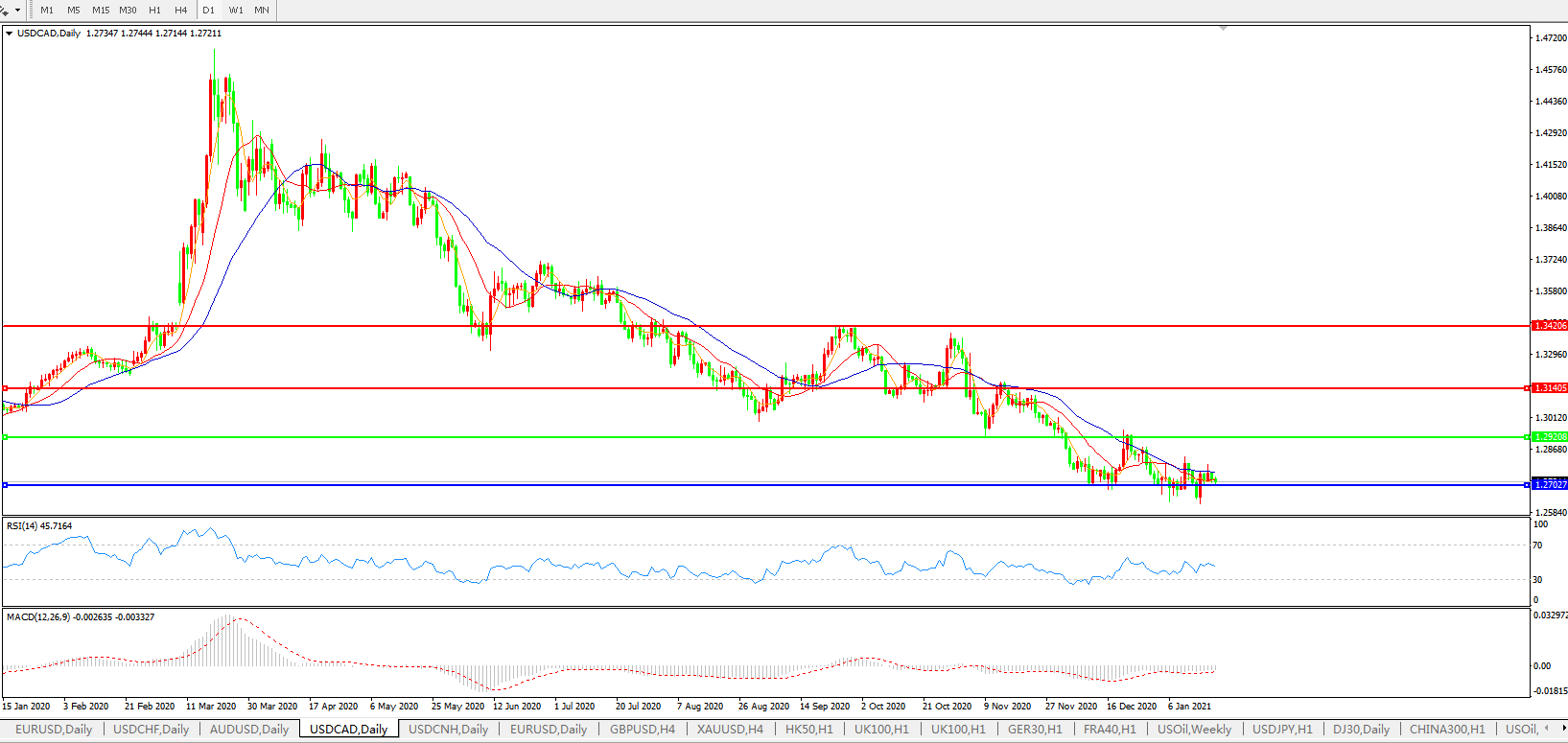The image size is (1568, 743).
Task: Click the MACD(12,26,9) indicator label
Action: click(x=80, y=617)
